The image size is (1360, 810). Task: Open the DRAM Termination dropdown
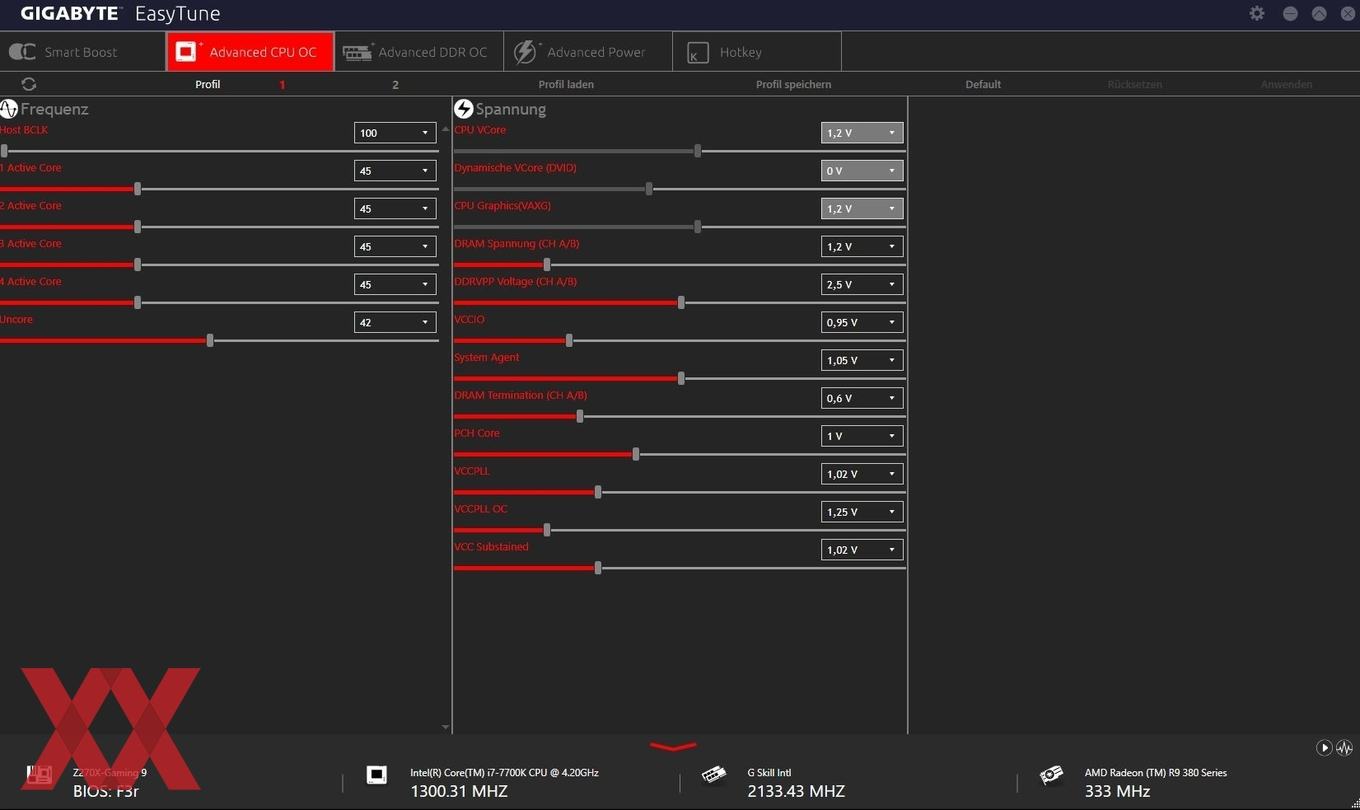[862, 398]
